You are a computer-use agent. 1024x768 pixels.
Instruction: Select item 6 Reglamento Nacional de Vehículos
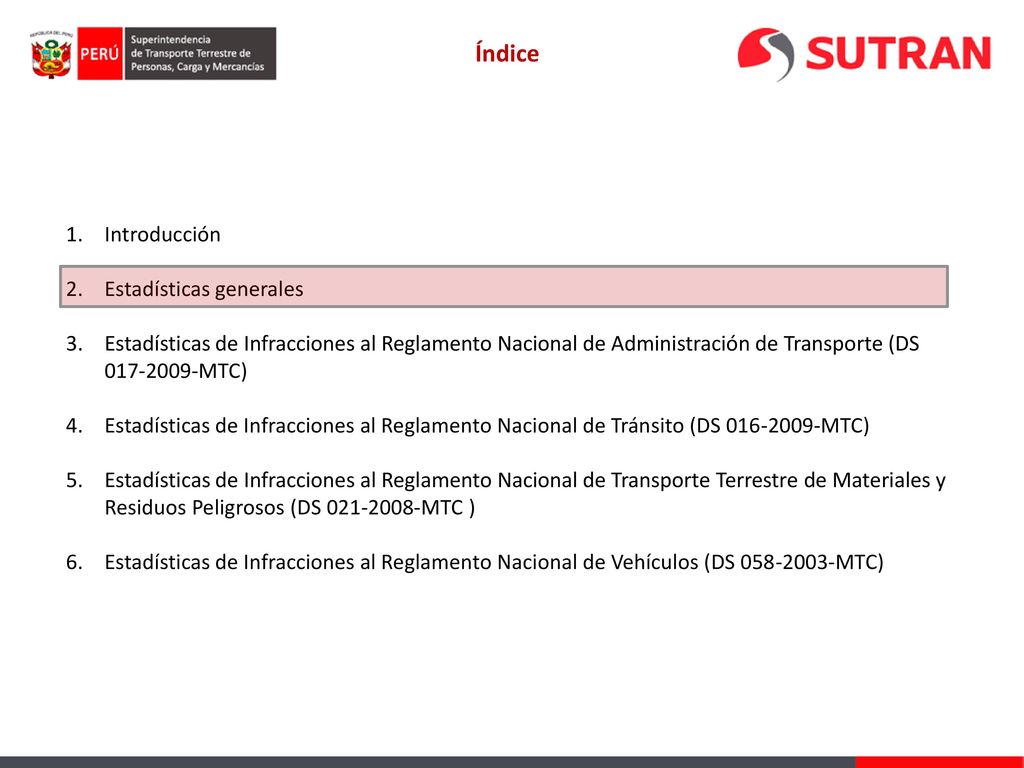(475, 562)
